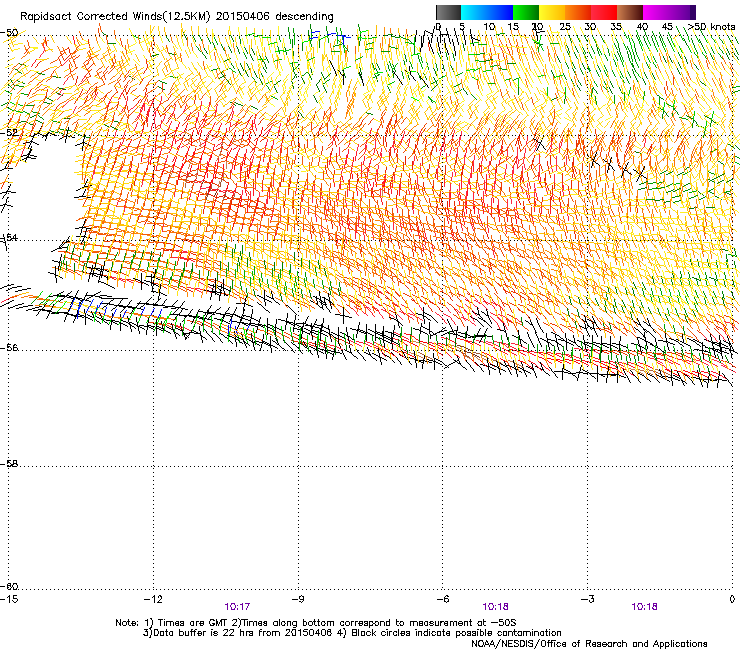Click the red 30-35 knots legend swatch
Image resolution: width=740 pixels, height=650 pixels.
coord(604,12)
